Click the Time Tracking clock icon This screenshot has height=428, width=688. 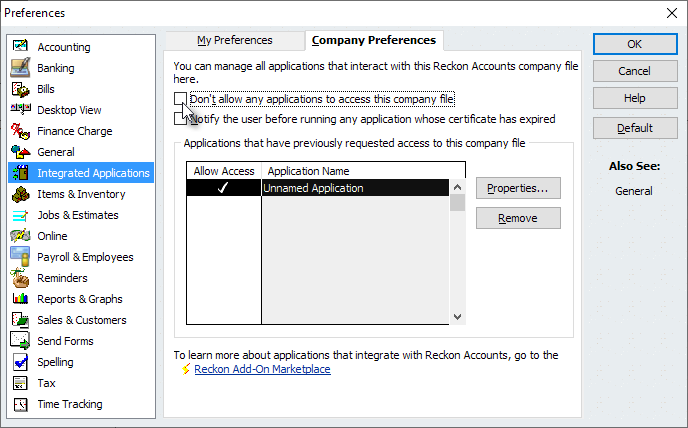point(20,404)
